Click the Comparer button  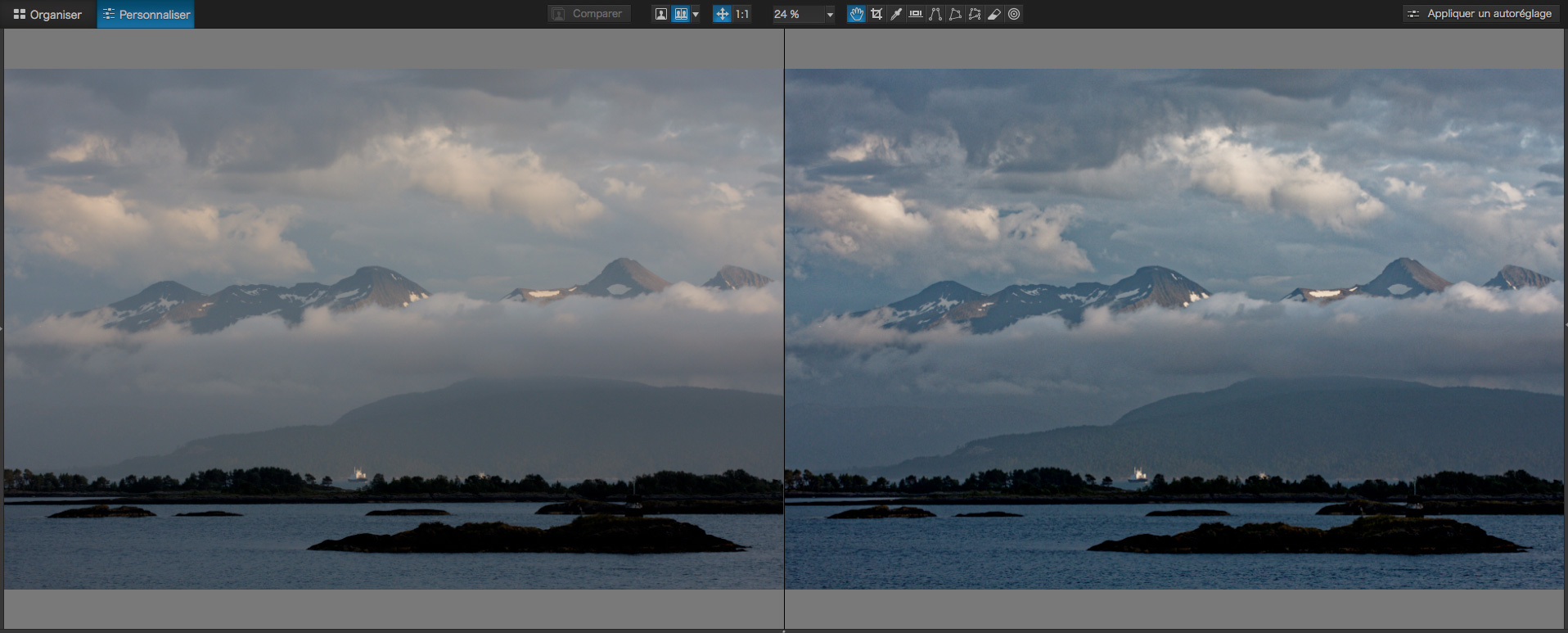click(588, 14)
